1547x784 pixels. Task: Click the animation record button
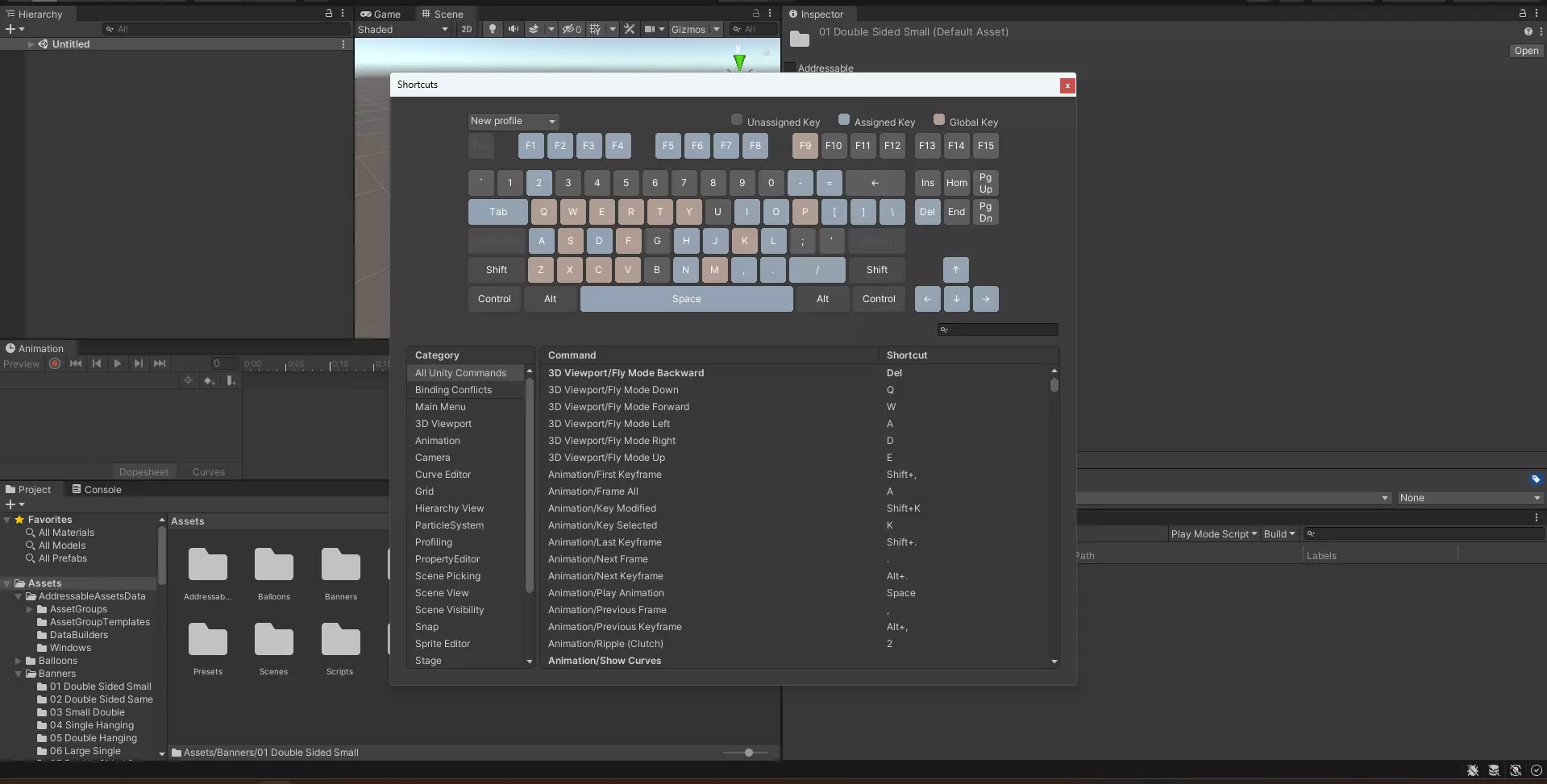(55, 363)
